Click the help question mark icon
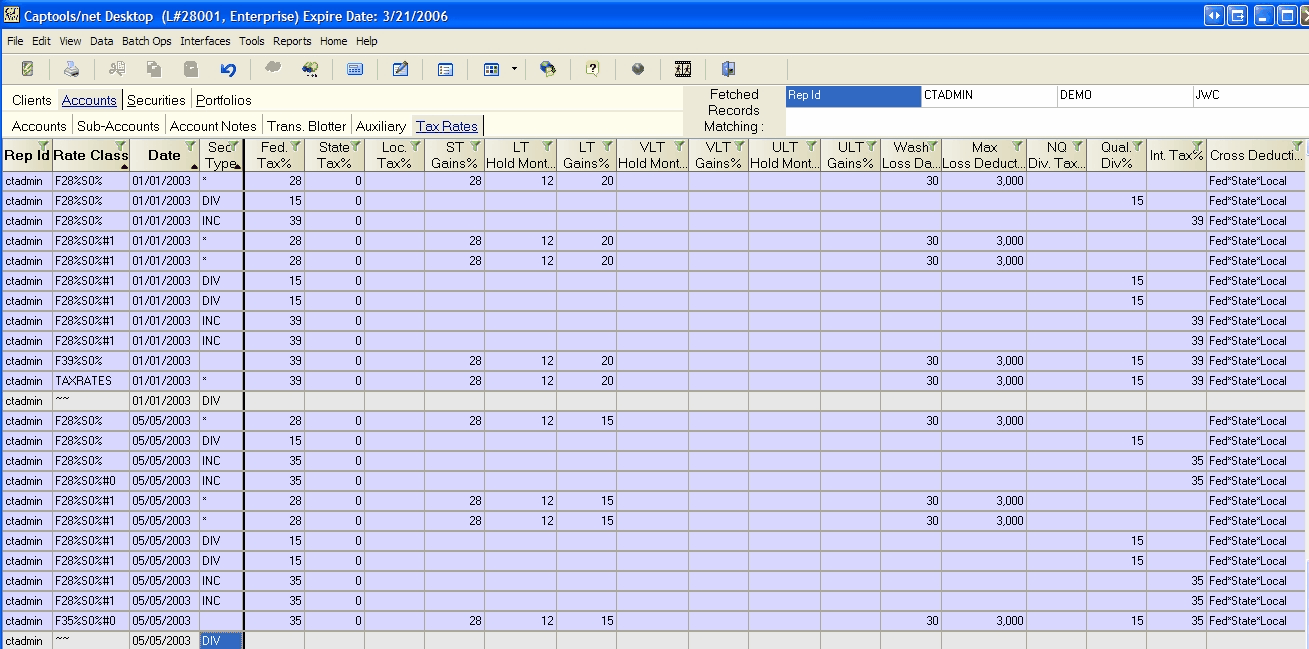 [x=592, y=69]
